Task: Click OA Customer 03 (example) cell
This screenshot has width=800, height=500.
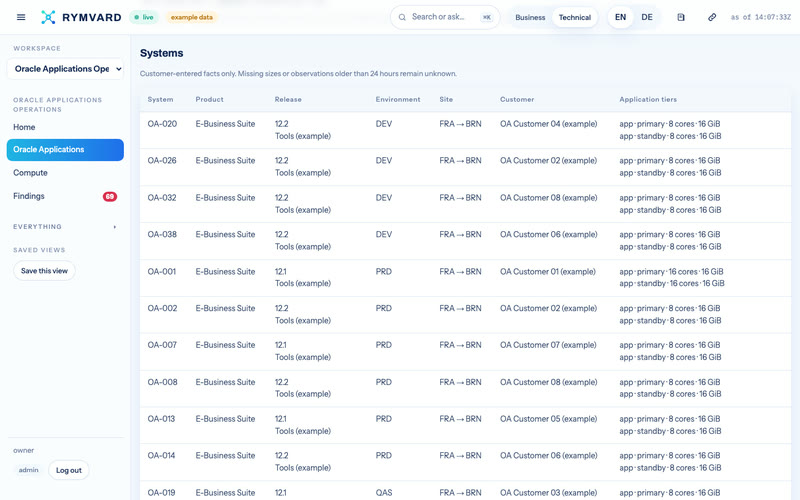Action: (x=548, y=493)
